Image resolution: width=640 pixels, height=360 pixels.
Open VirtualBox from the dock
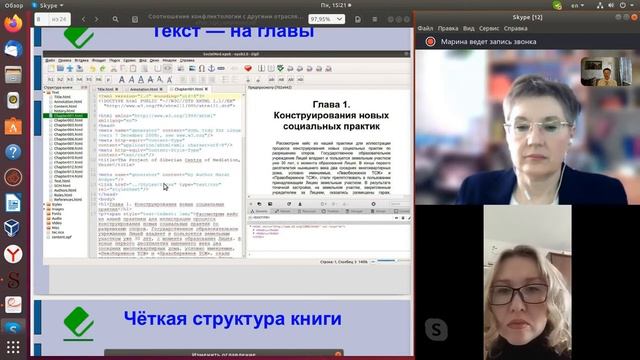[13, 228]
